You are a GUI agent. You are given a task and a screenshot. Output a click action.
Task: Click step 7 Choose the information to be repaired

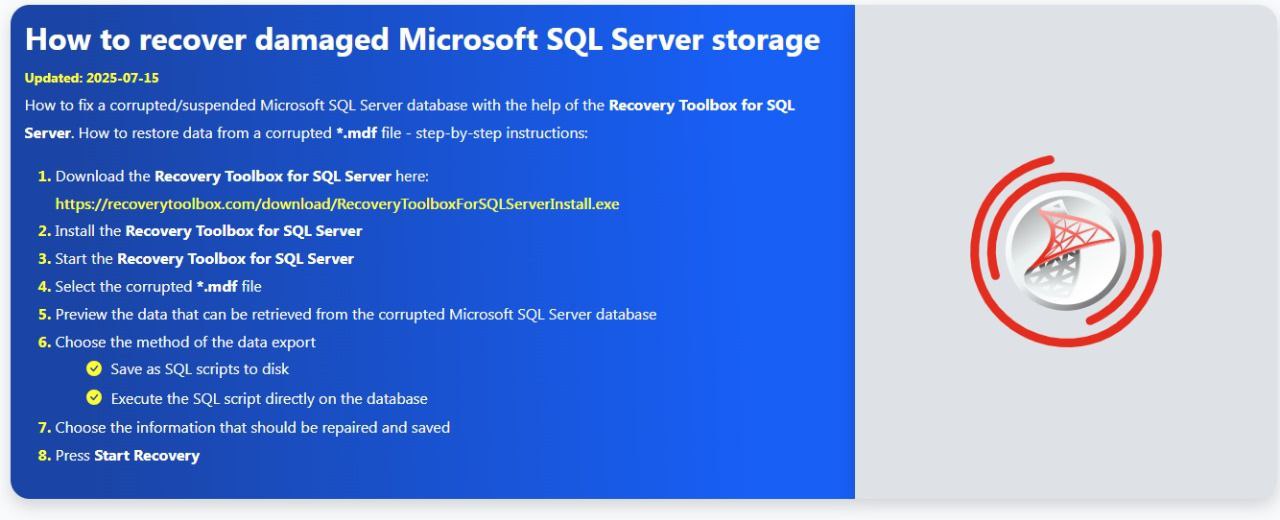coord(252,427)
